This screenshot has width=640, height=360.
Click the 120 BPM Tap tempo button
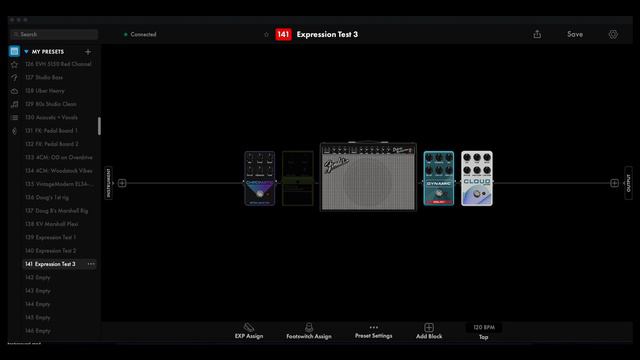(484, 332)
